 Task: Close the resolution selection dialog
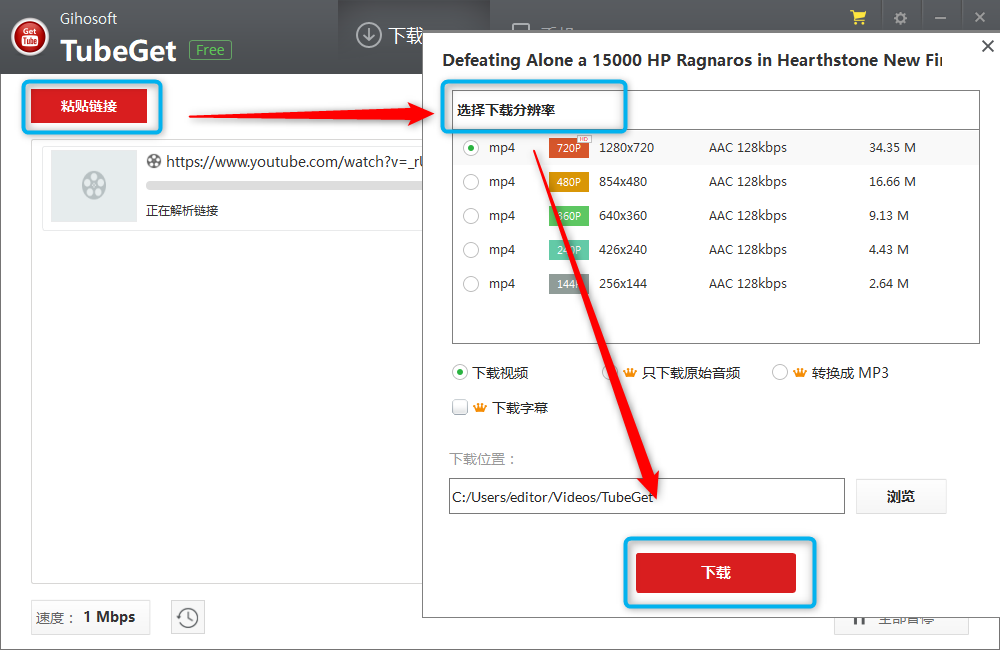point(987,46)
